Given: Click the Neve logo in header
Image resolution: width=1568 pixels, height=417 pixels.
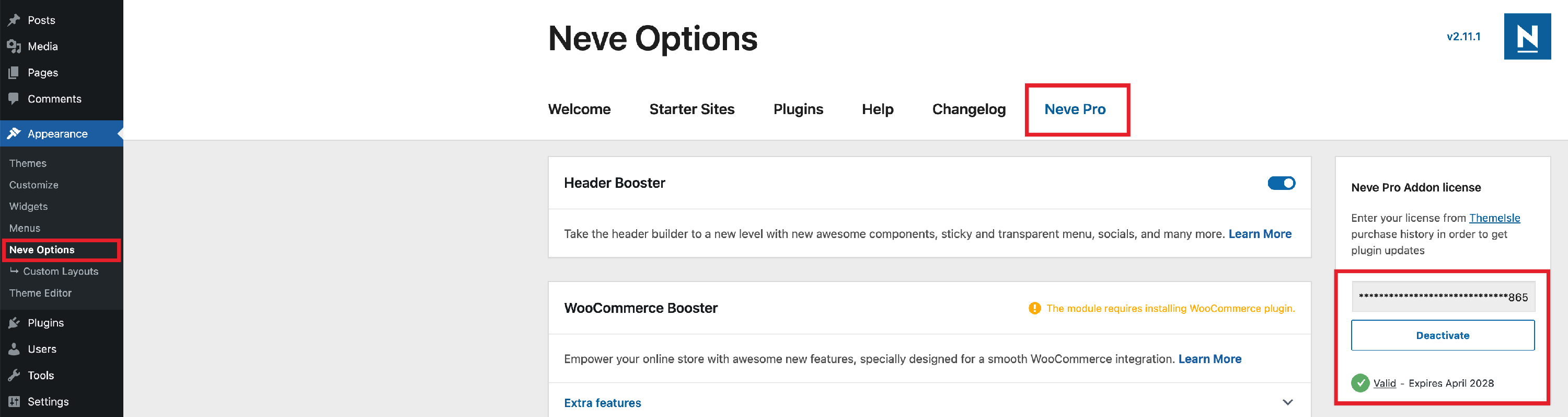Looking at the screenshot, I should coord(1527,37).
